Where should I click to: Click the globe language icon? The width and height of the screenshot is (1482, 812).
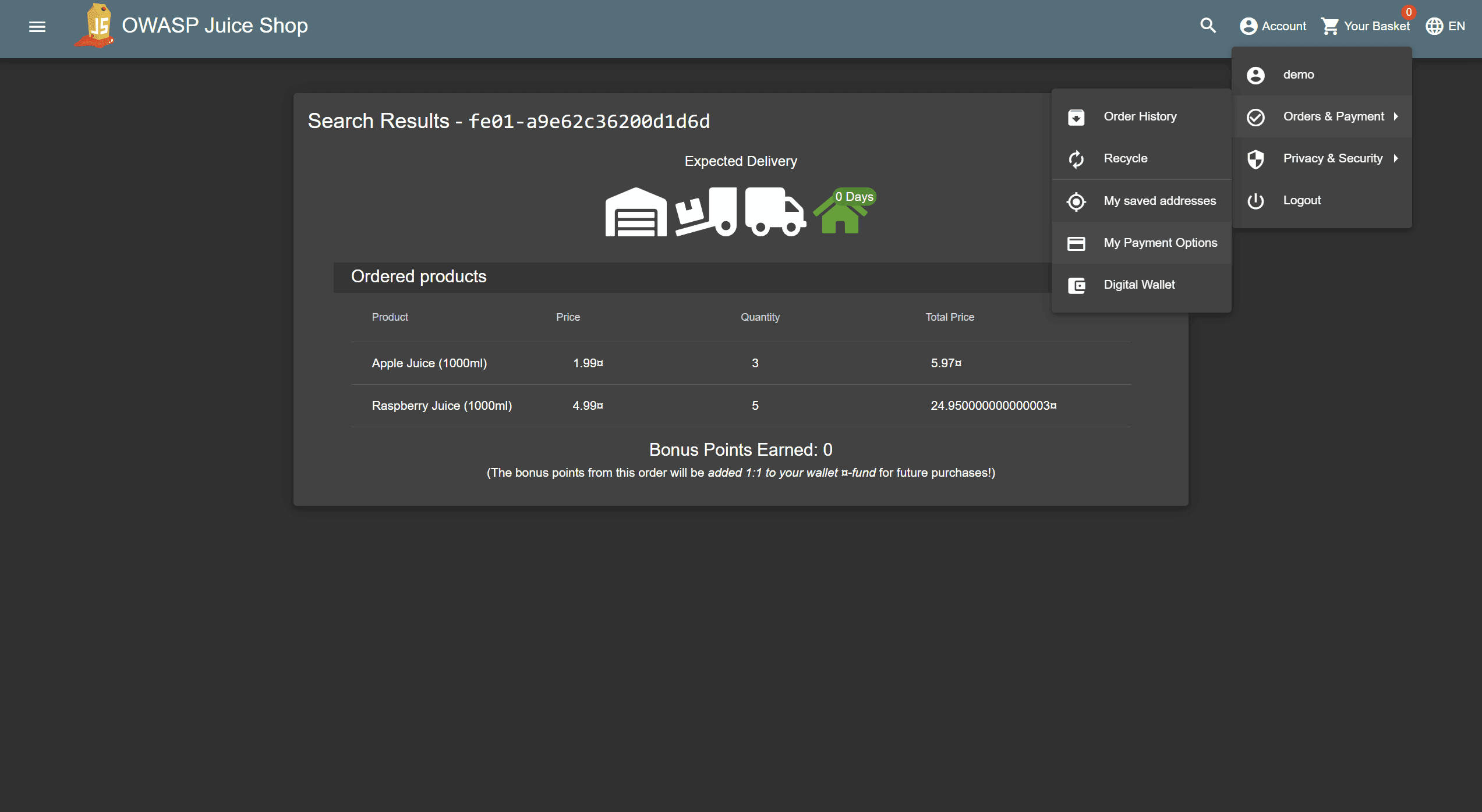tap(1434, 26)
